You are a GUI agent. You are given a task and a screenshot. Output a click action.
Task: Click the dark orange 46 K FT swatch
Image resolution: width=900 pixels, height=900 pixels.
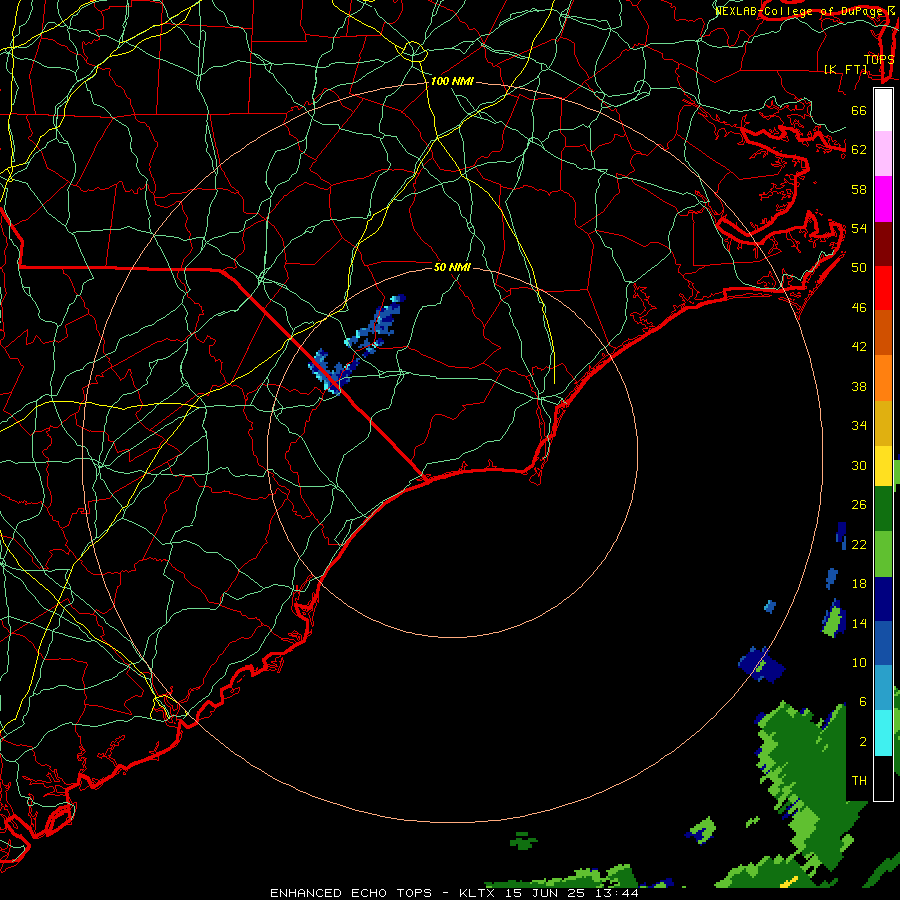pyautogui.click(x=883, y=333)
